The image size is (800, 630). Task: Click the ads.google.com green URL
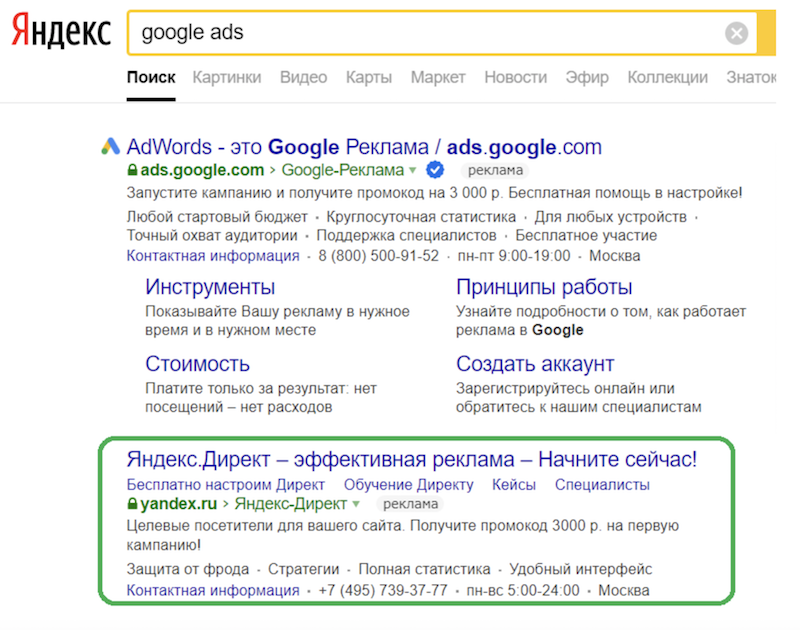(202, 170)
